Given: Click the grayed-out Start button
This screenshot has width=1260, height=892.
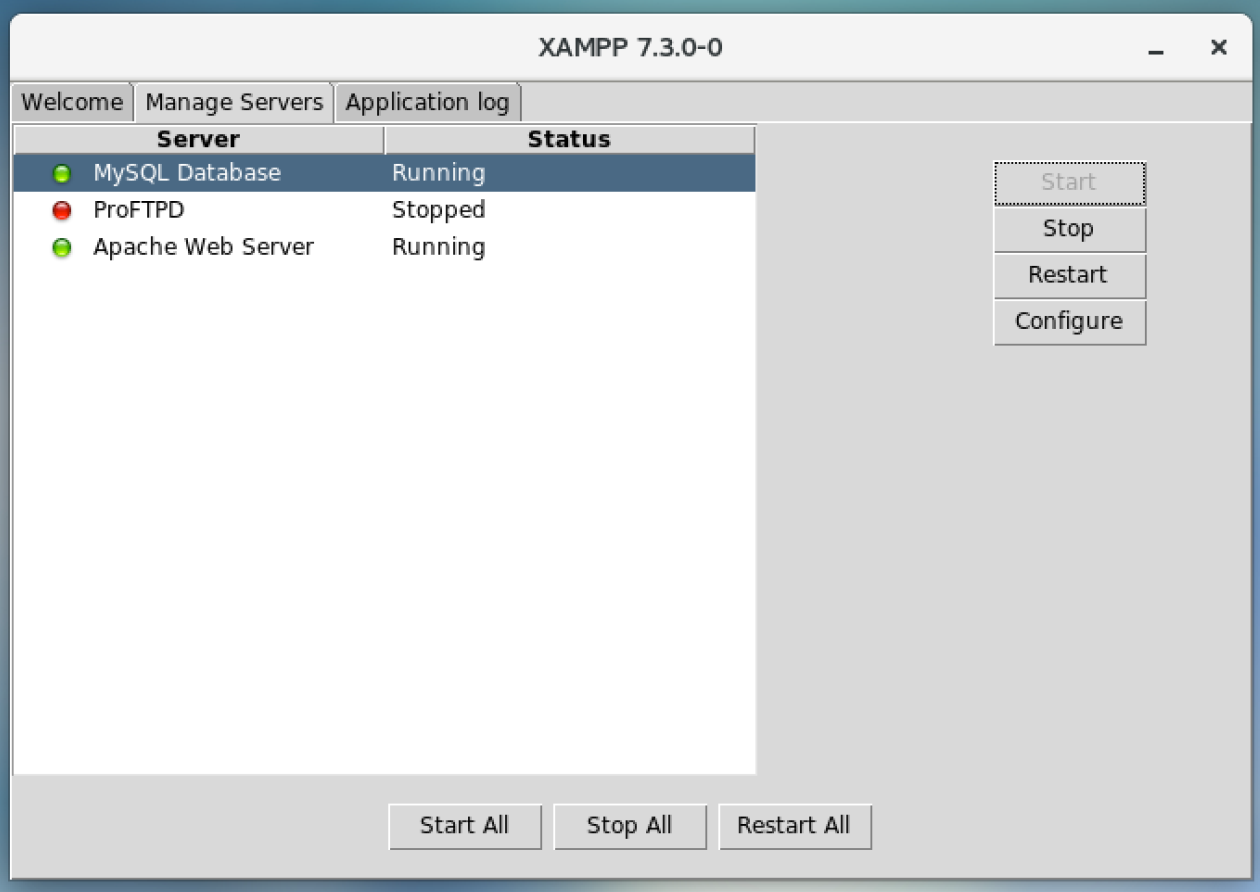Looking at the screenshot, I should click(1069, 183).
